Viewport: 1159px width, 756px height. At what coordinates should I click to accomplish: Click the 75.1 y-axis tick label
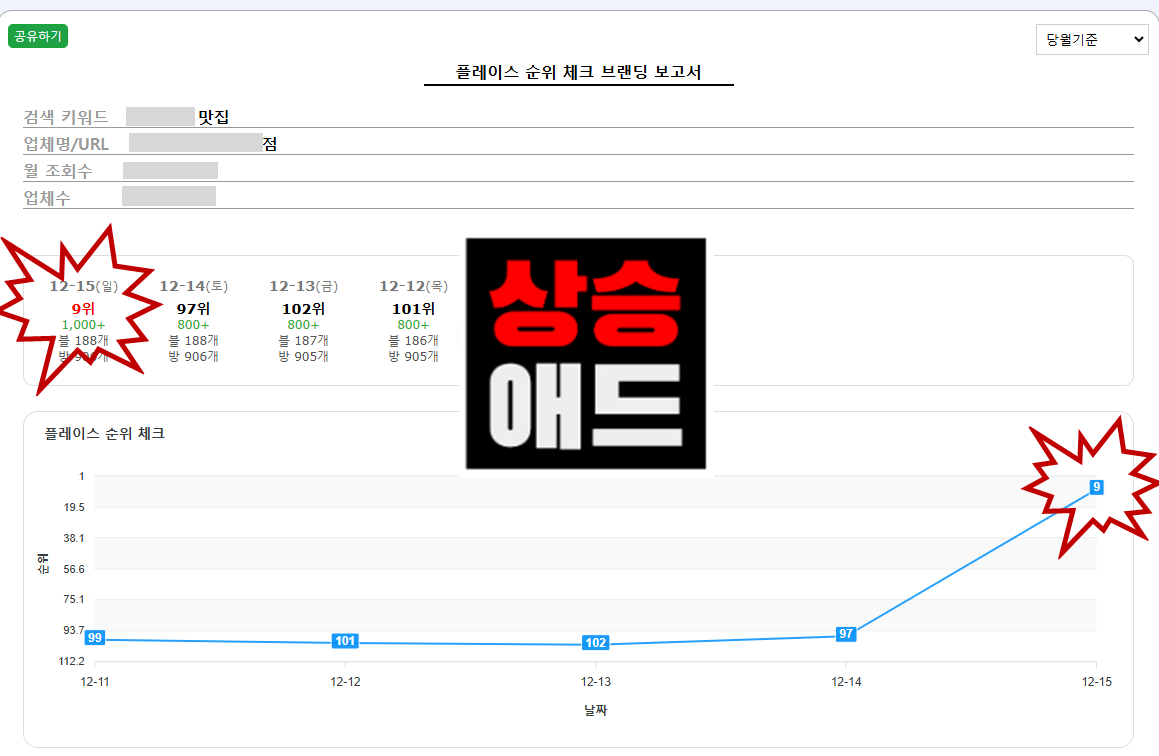[74, 599]
